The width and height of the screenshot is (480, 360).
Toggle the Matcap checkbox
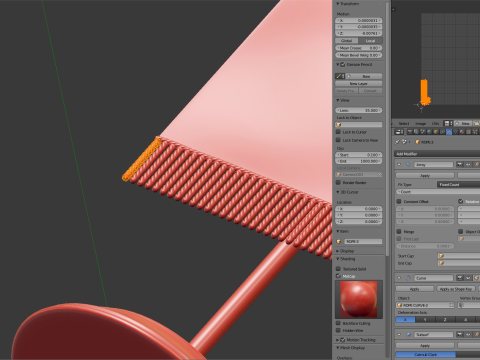click(x=338, y=276)
